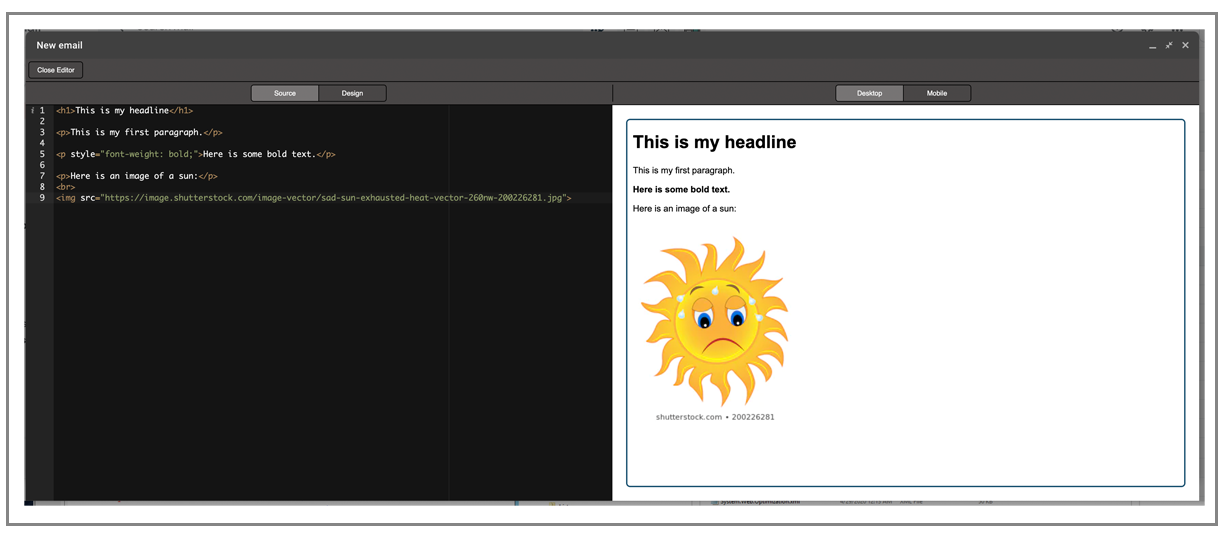Collapse the New email dialog size

point(1168,45)
